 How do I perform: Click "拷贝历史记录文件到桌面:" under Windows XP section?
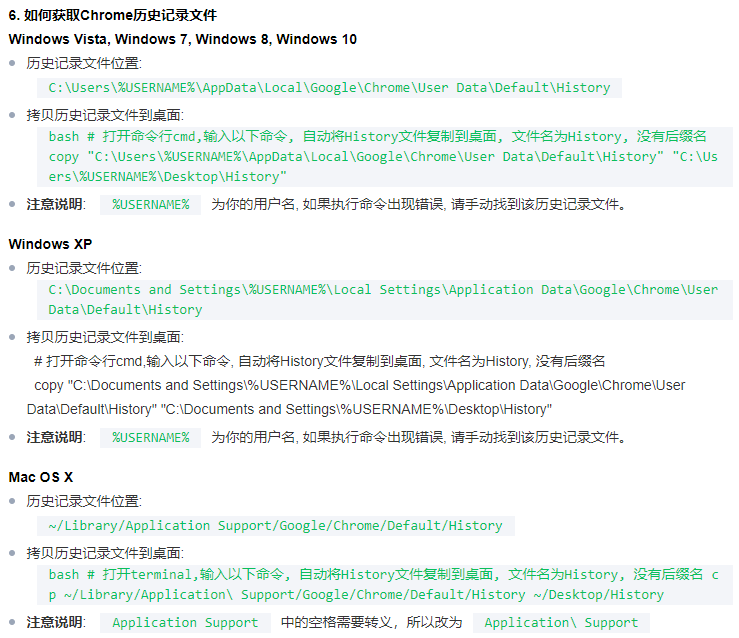105,337
